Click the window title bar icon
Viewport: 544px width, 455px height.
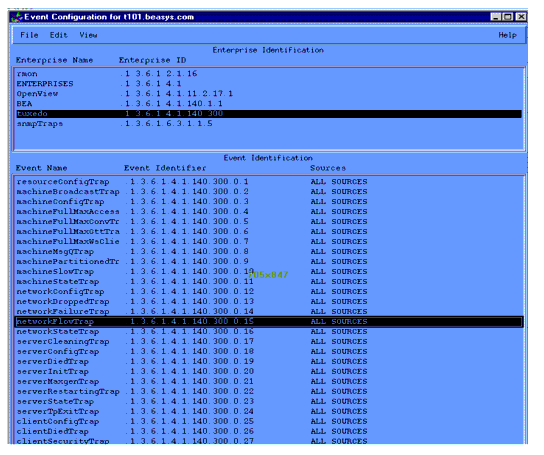pos(16,17)
